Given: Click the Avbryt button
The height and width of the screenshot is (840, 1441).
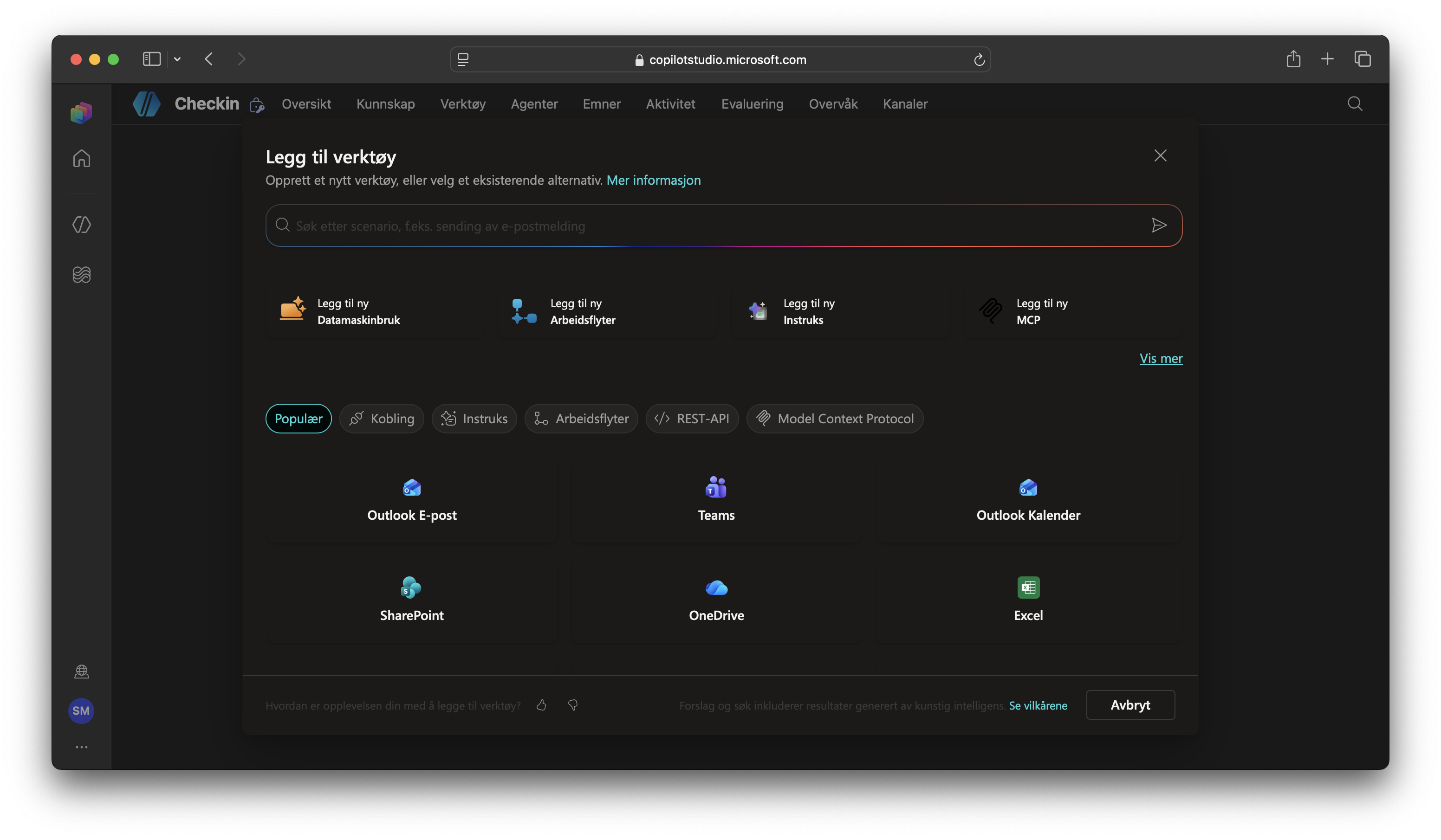Looking at the screenshot, I should point(1130,705).
